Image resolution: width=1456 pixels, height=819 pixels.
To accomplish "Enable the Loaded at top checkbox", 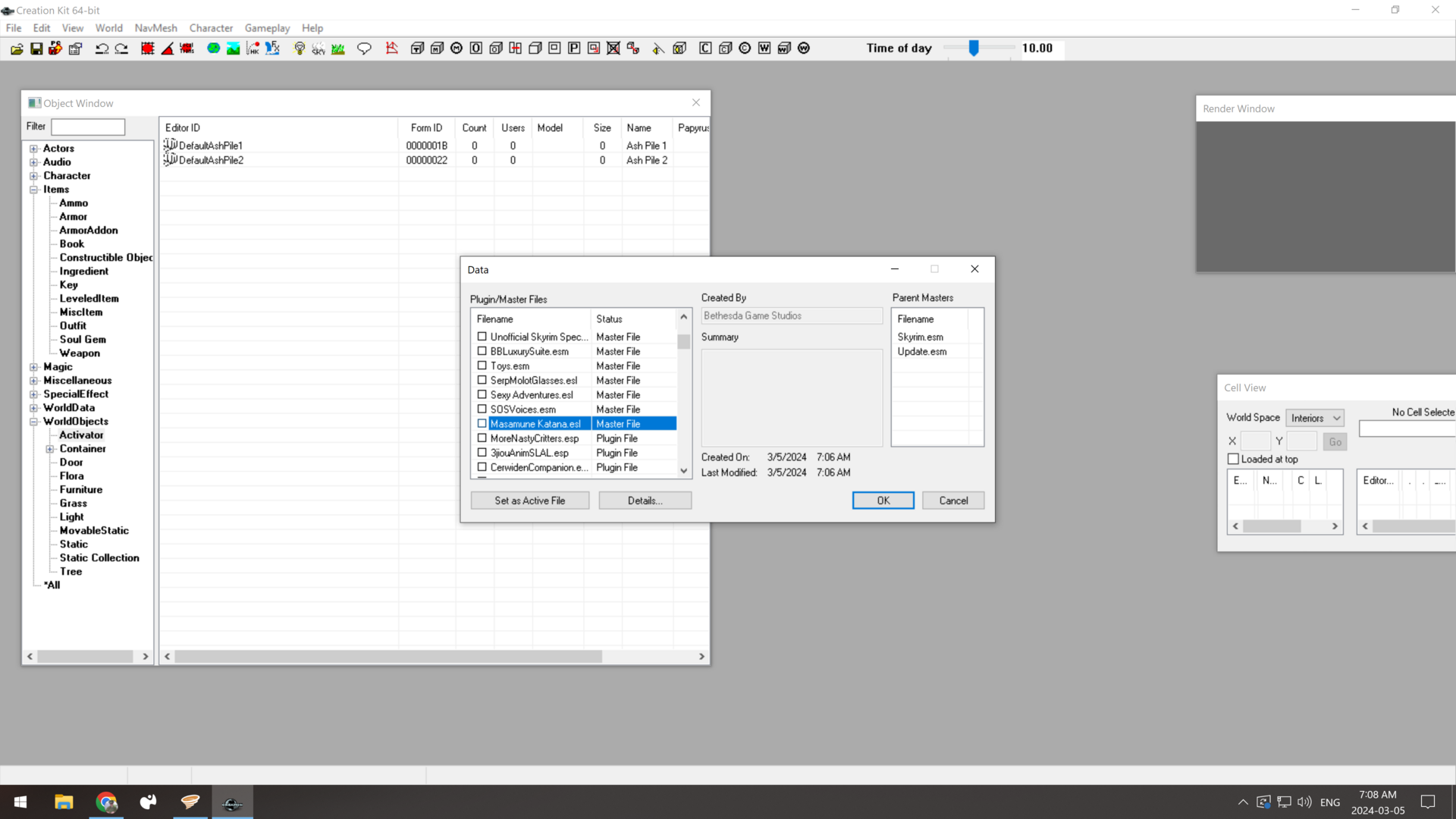I will point(1233,459).
